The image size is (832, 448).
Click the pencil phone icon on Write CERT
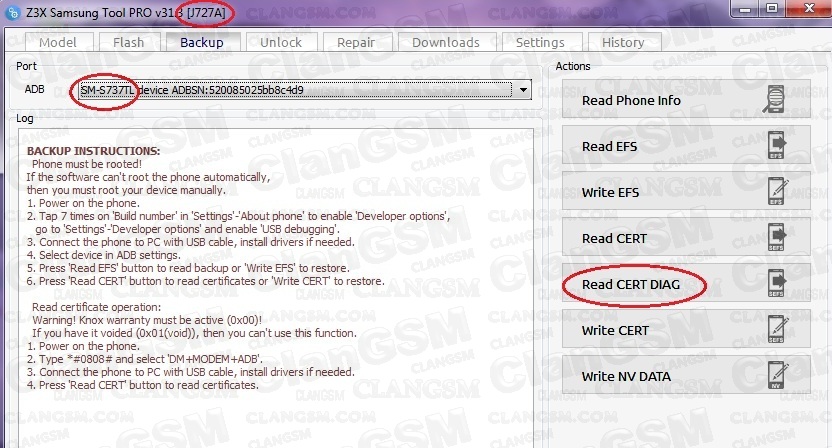click(x=777, y=329)
